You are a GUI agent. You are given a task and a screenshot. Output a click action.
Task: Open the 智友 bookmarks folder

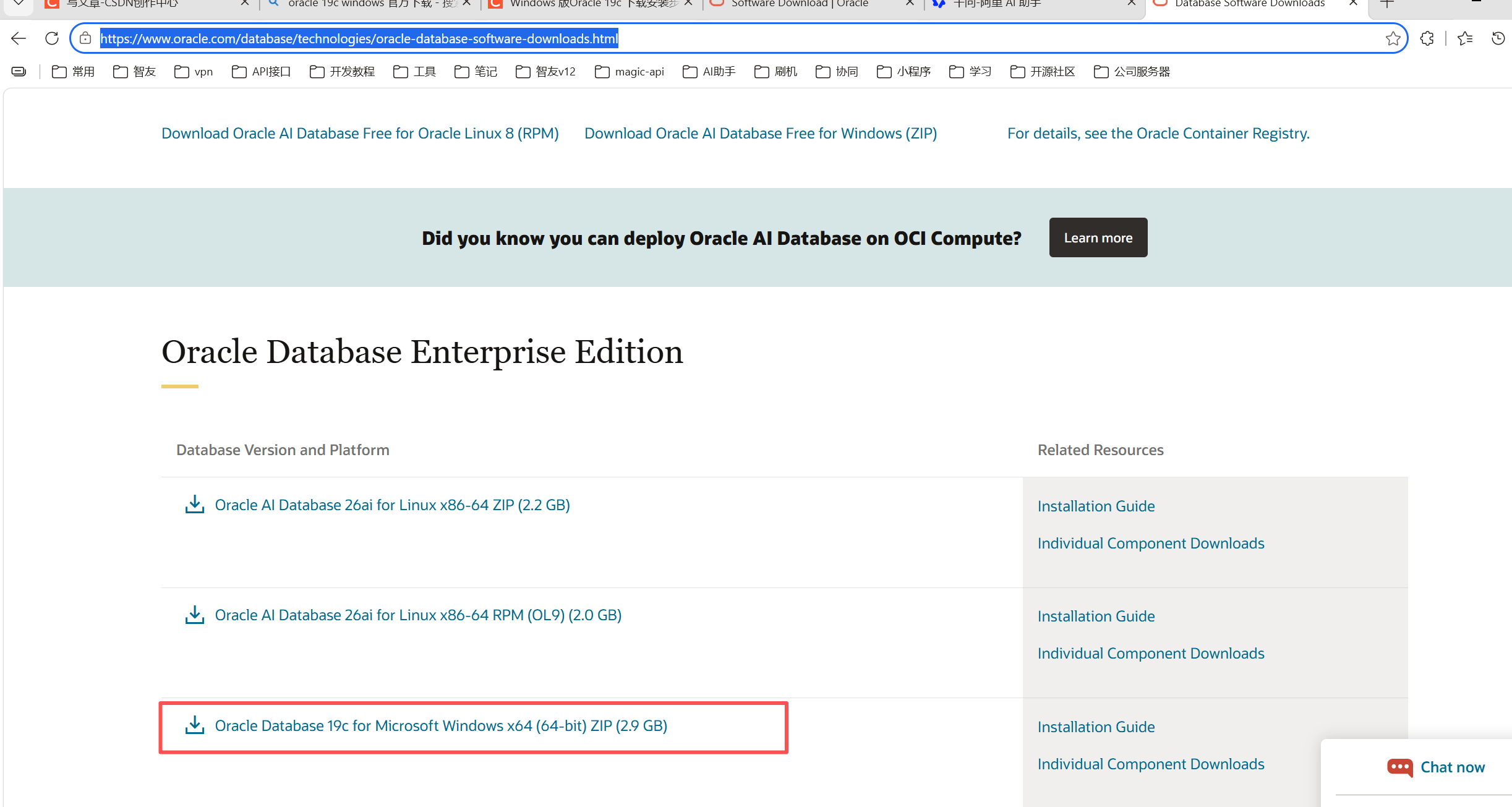[x=135, y=72]
